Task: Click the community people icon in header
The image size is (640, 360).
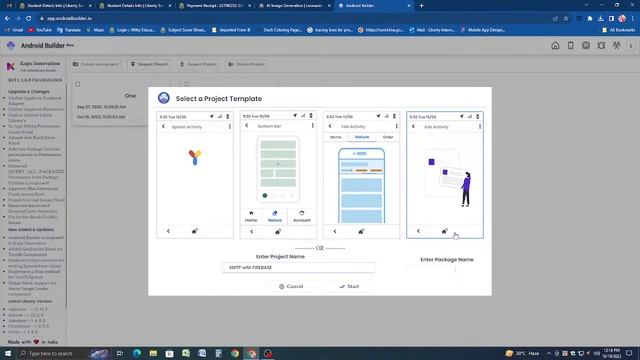Action: coord(617,45)
